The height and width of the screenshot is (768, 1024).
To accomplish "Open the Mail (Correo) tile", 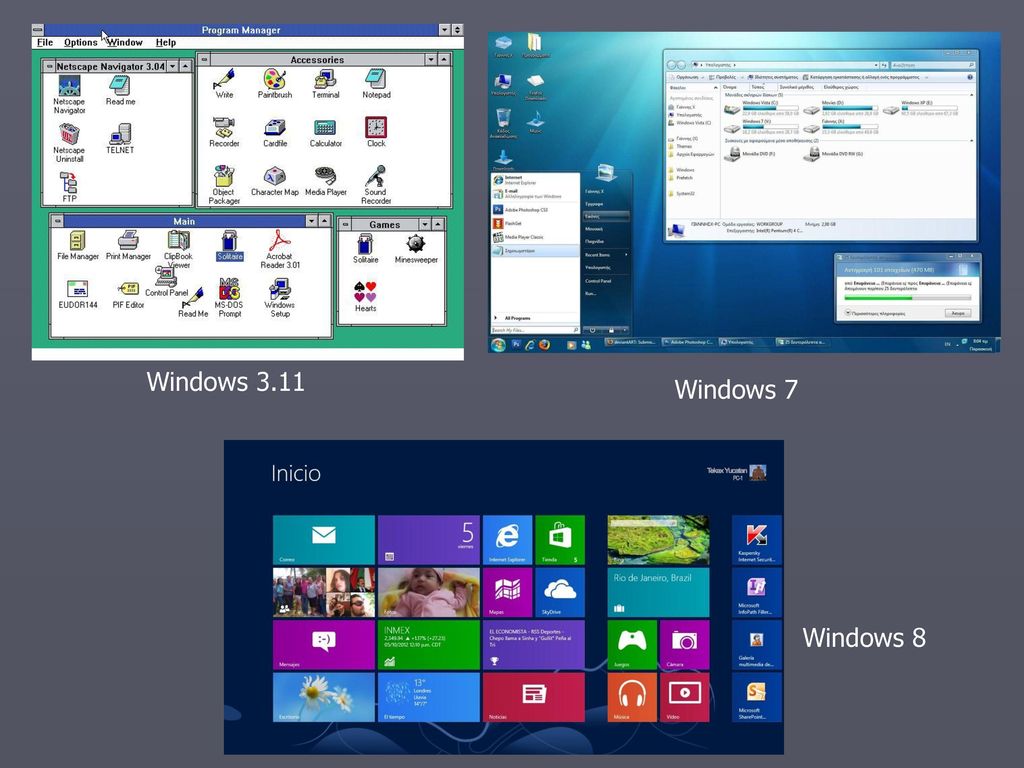I will (324, 539).
